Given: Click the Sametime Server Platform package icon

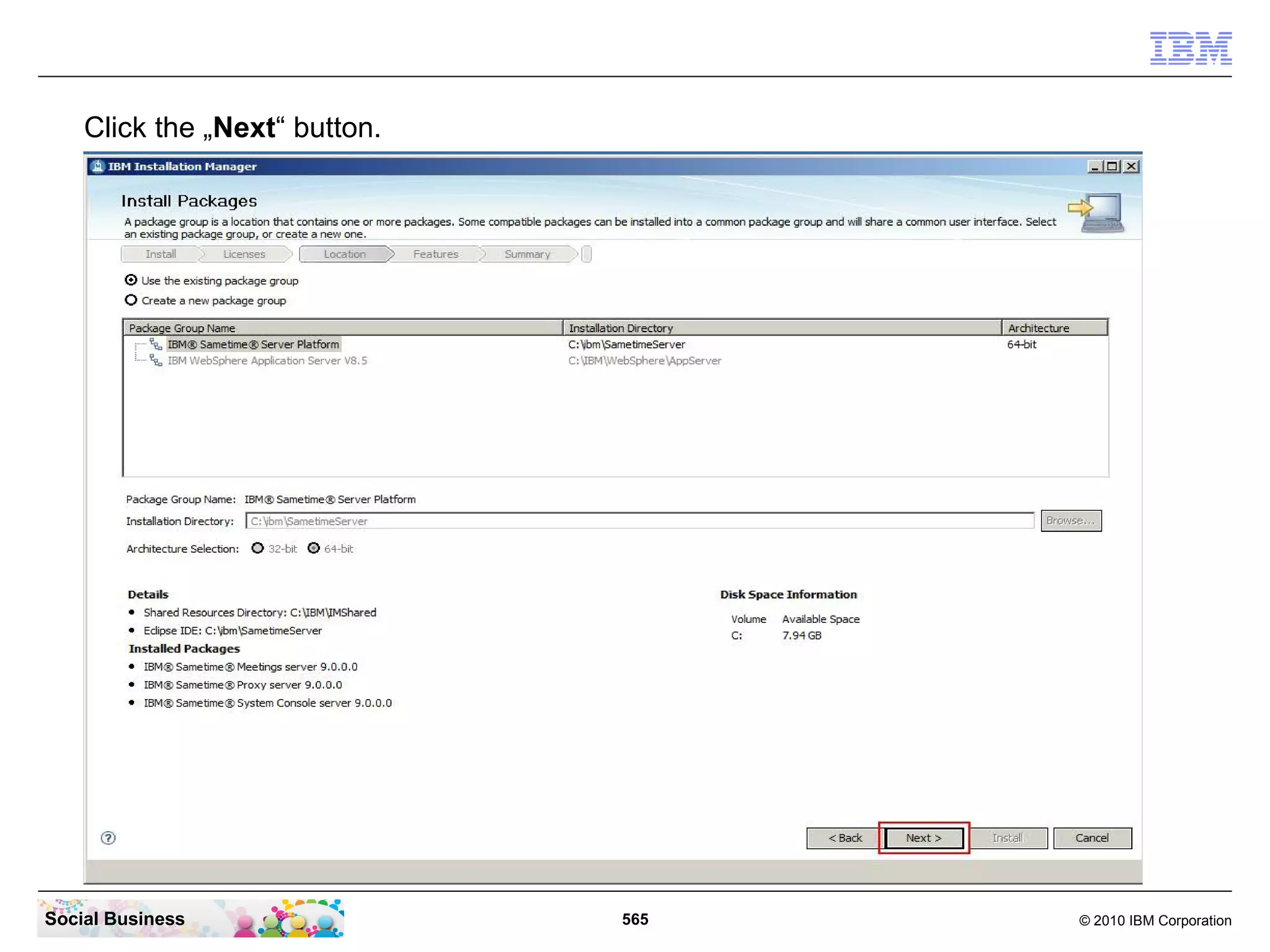Looking at the screenshot, I should click(x=156, y=344).
